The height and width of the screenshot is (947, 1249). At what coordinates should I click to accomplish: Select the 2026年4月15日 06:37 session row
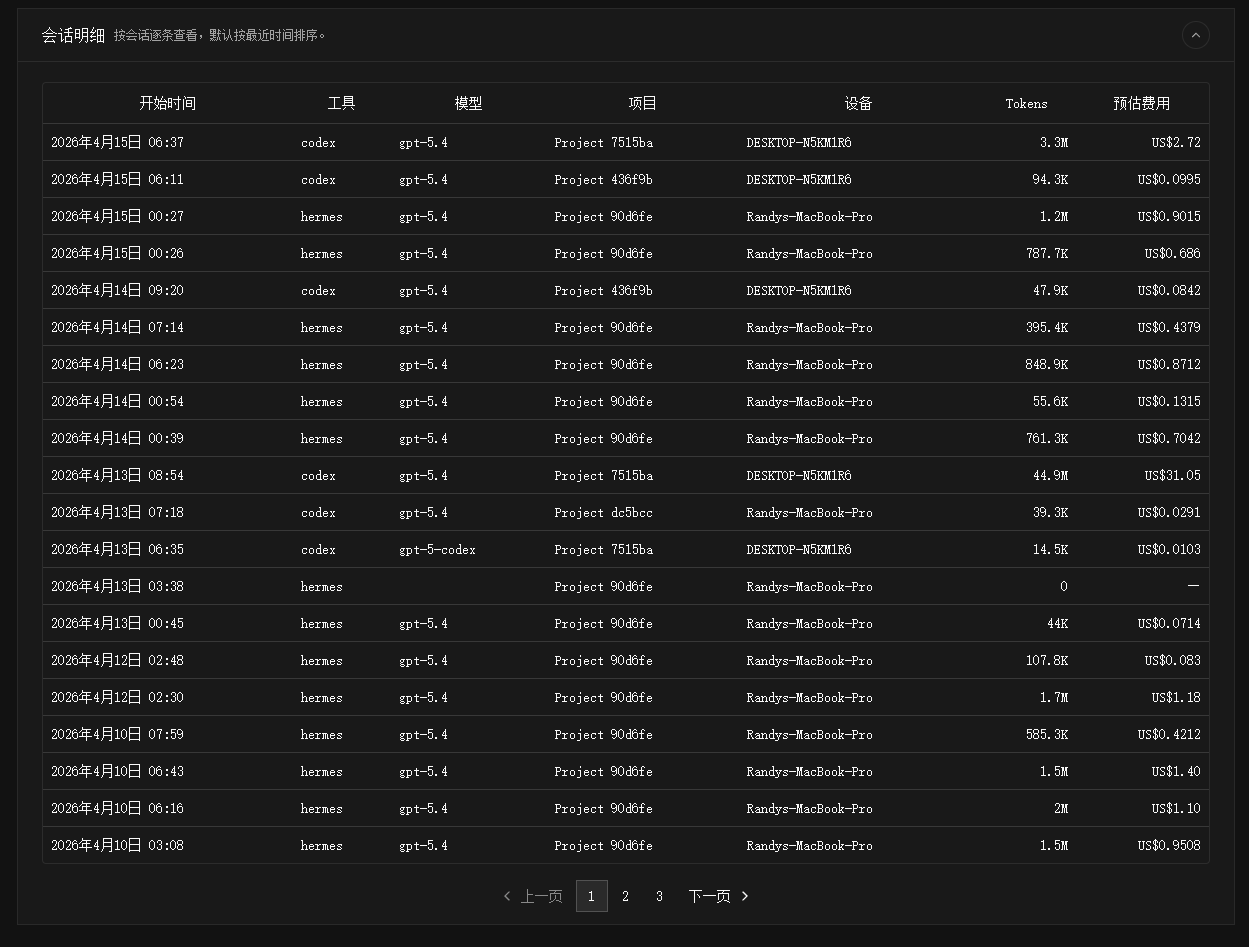tap(625, 142)
